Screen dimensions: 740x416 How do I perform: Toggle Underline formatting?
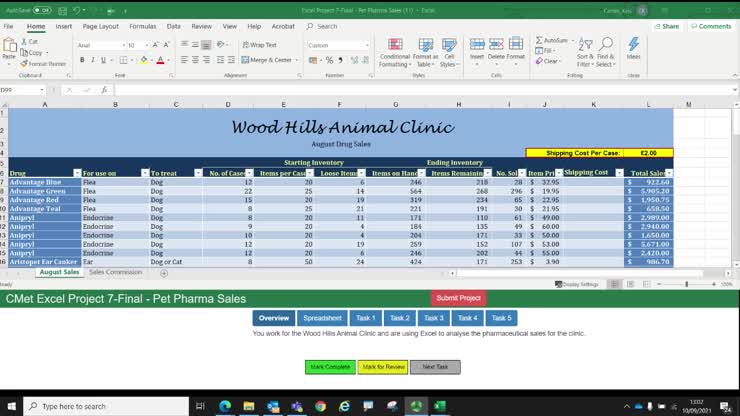[103, 60]
